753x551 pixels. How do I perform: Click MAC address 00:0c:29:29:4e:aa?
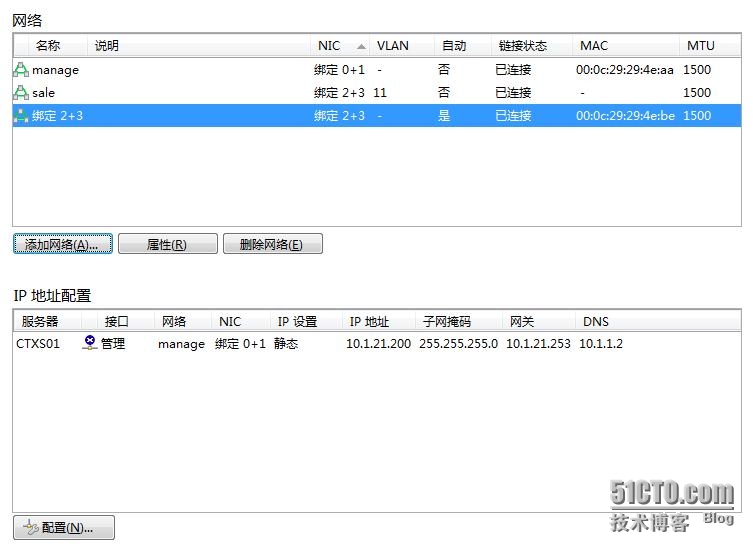pos(624,70)
